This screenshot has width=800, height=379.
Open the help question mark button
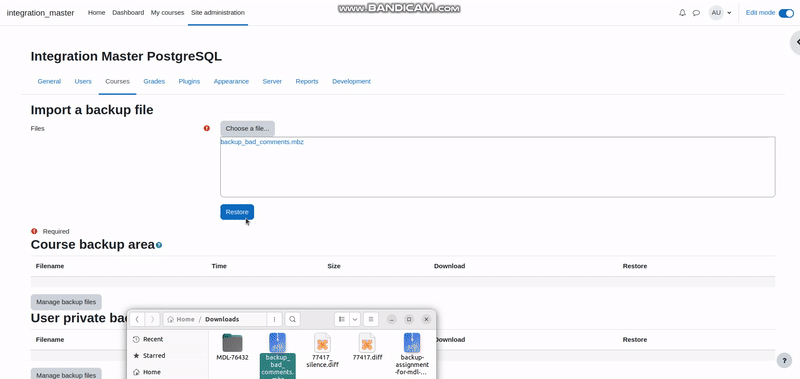(x=784, y=361)
